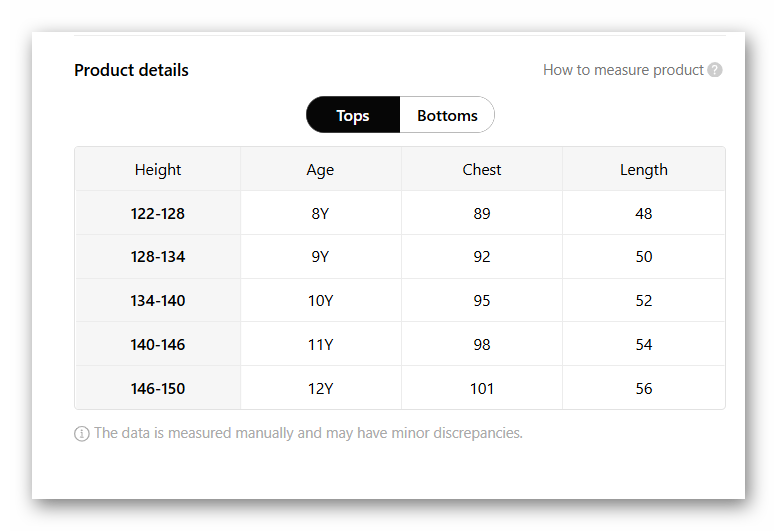Click the 8Y age cell
Viewport: 777px width, 531px height.
point(320,213)
